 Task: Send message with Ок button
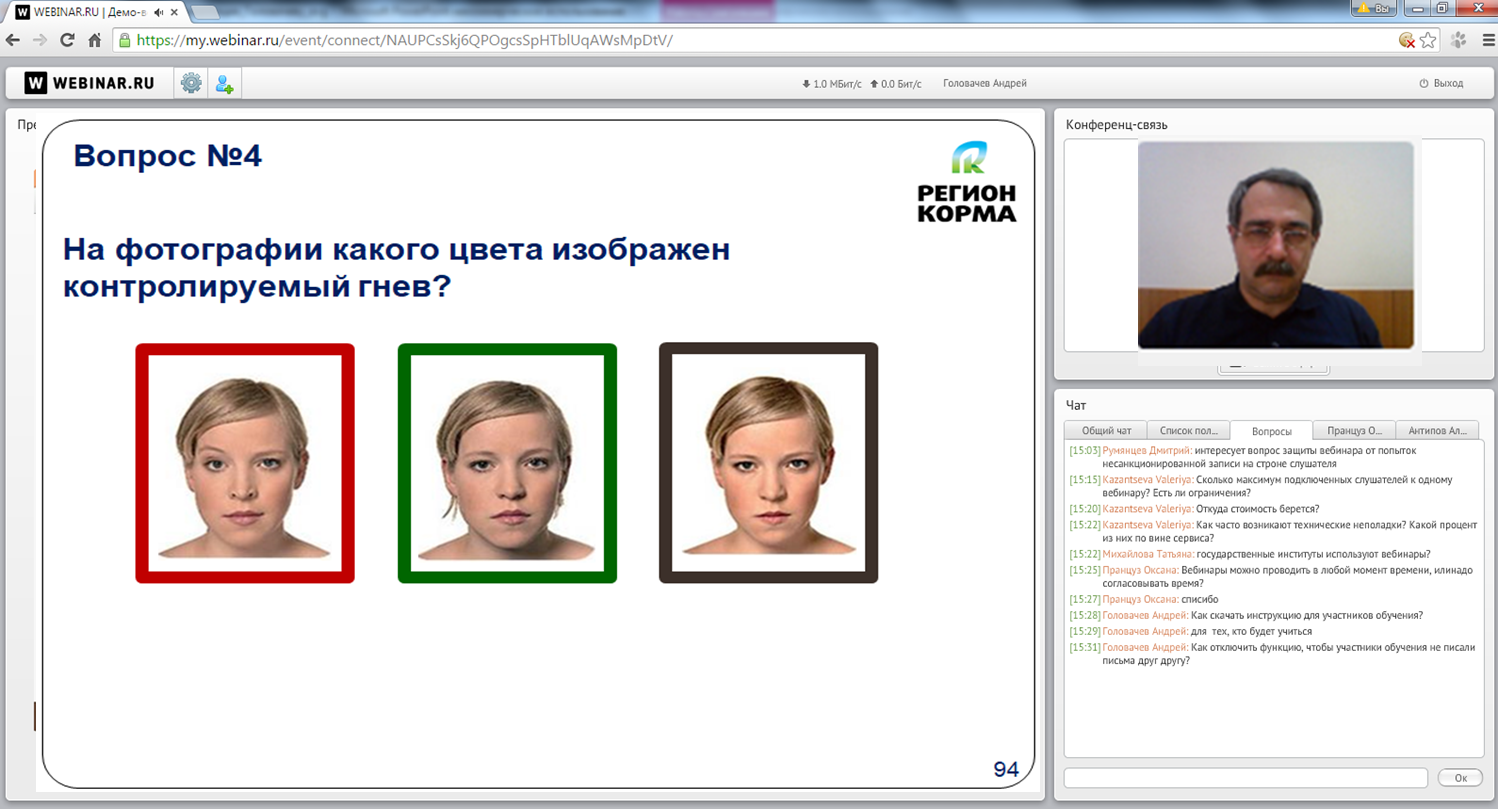tap(1460, 777)
